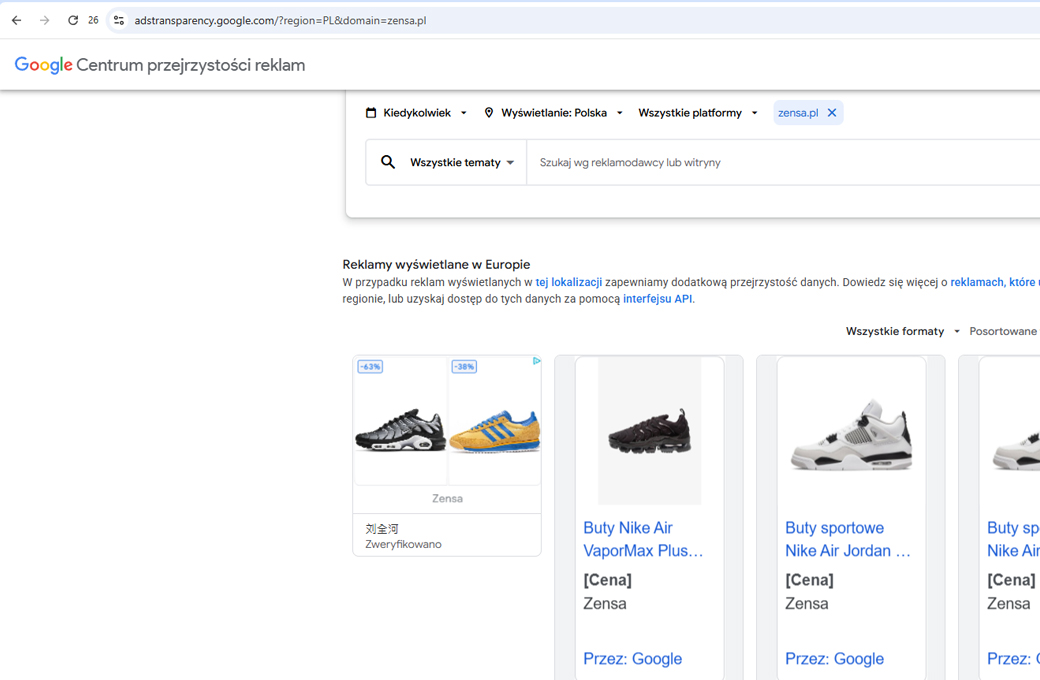Image resolution: width=1040 pixels, height=680 pixels.
Task: Follow the 'tej lokalizacji' link
Action: click(x=569, y=282)
